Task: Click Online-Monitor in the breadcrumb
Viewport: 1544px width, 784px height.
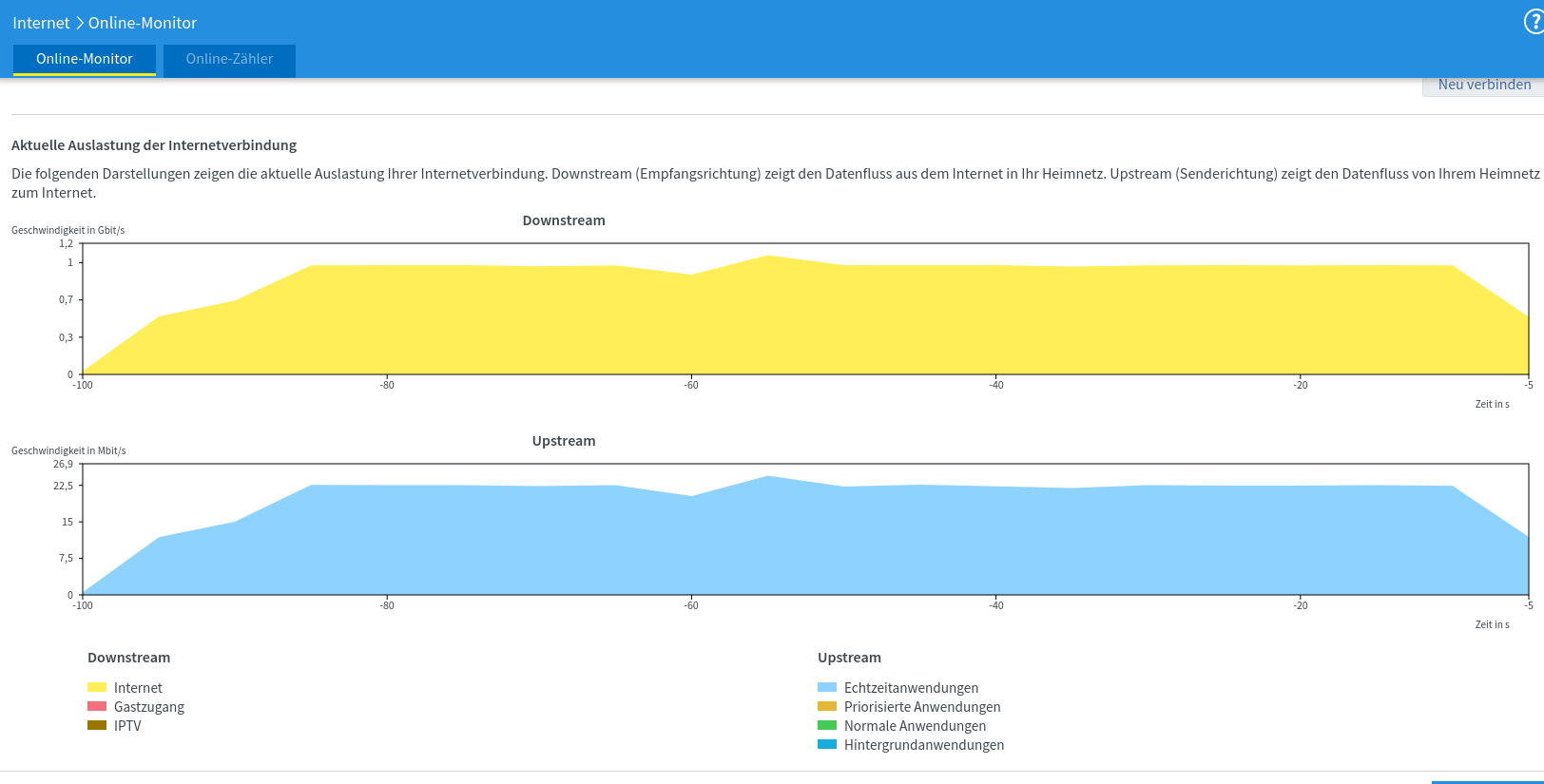Action: point(143,23)
